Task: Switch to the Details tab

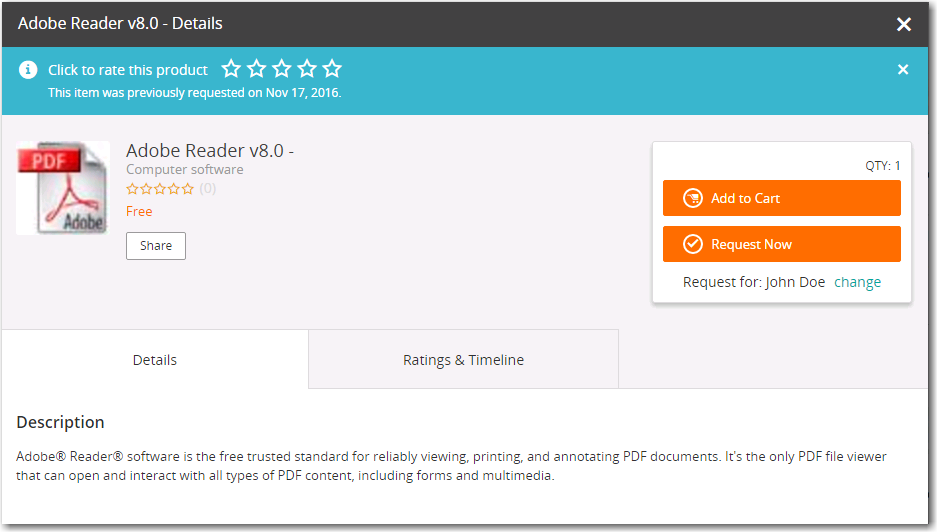Action: [155, 360]
